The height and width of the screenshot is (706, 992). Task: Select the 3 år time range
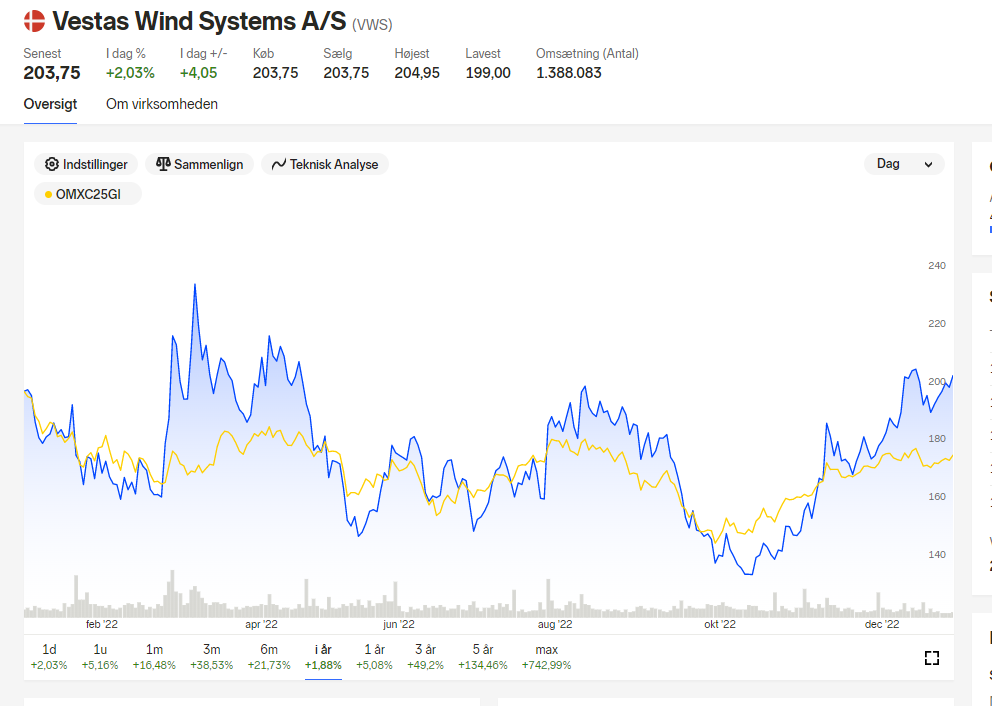[x=425, y=657]
